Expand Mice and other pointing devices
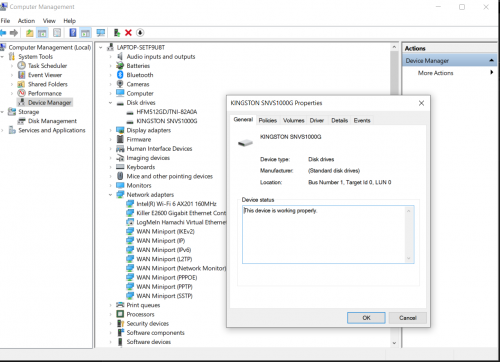 point(110,176)
